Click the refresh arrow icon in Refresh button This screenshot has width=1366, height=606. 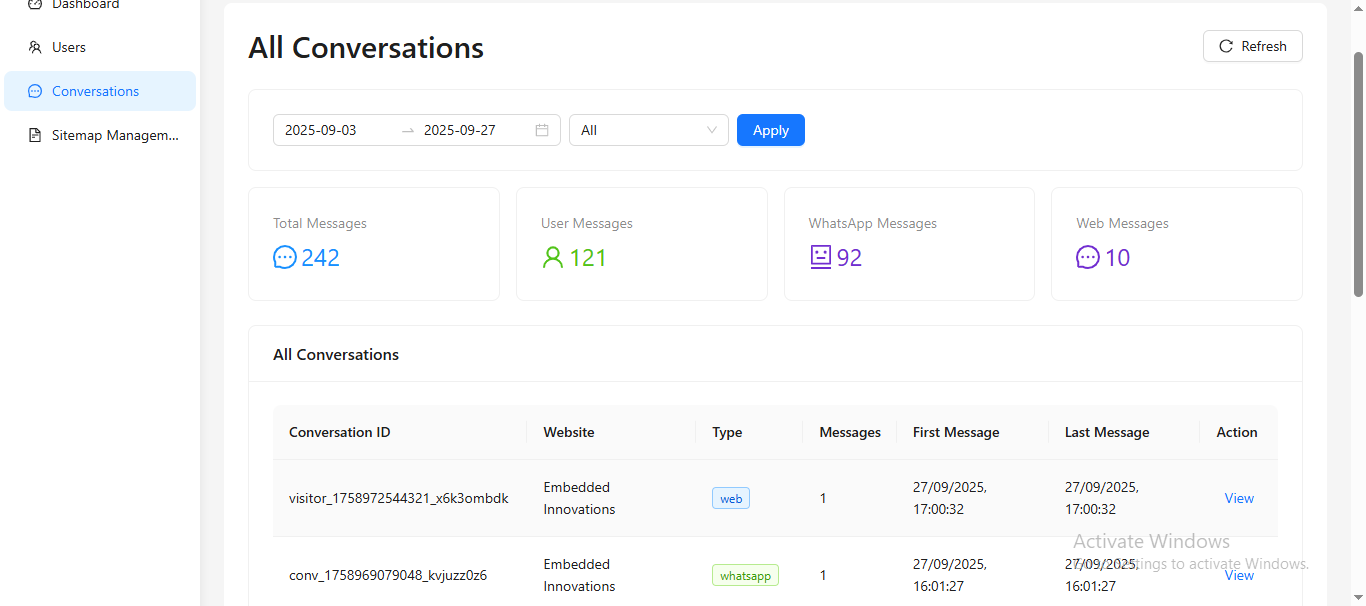(1225, 45)
